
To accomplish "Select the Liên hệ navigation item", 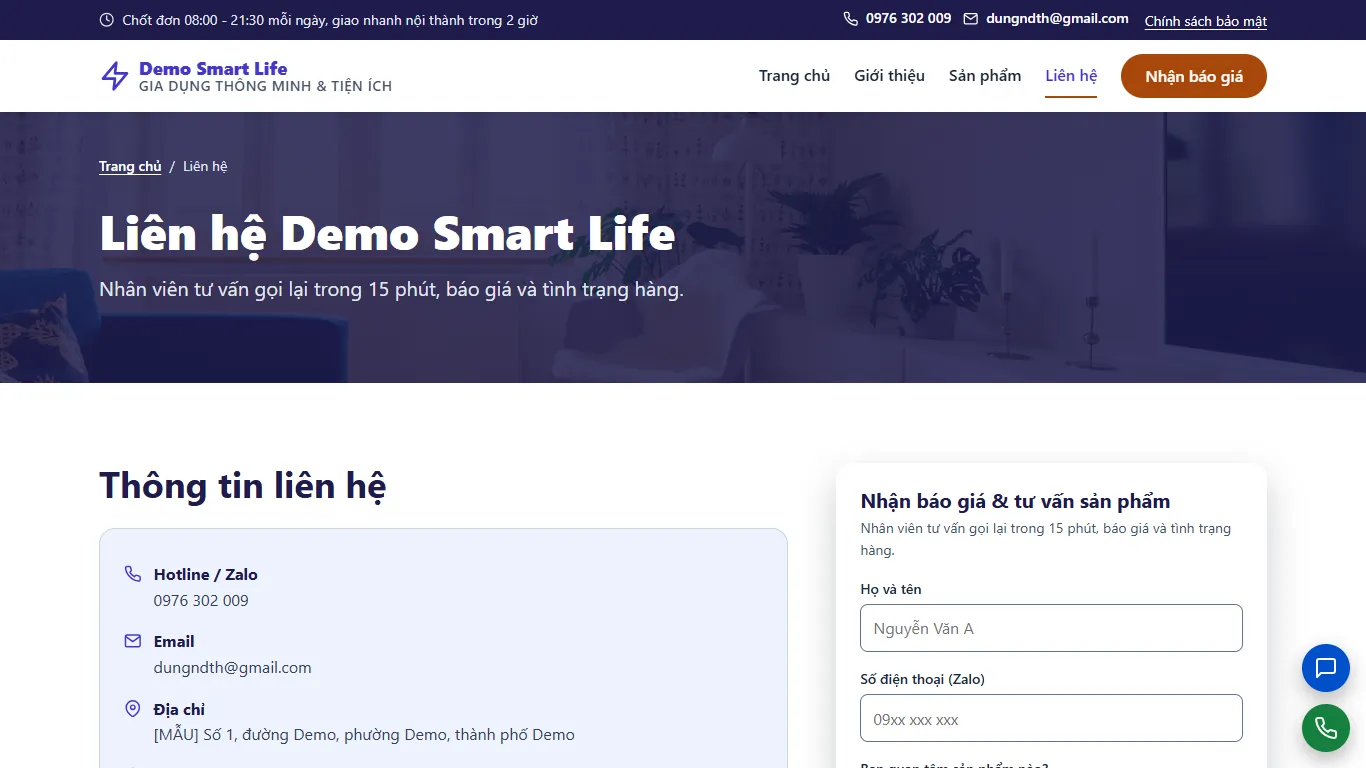I will coord(1071,76).
